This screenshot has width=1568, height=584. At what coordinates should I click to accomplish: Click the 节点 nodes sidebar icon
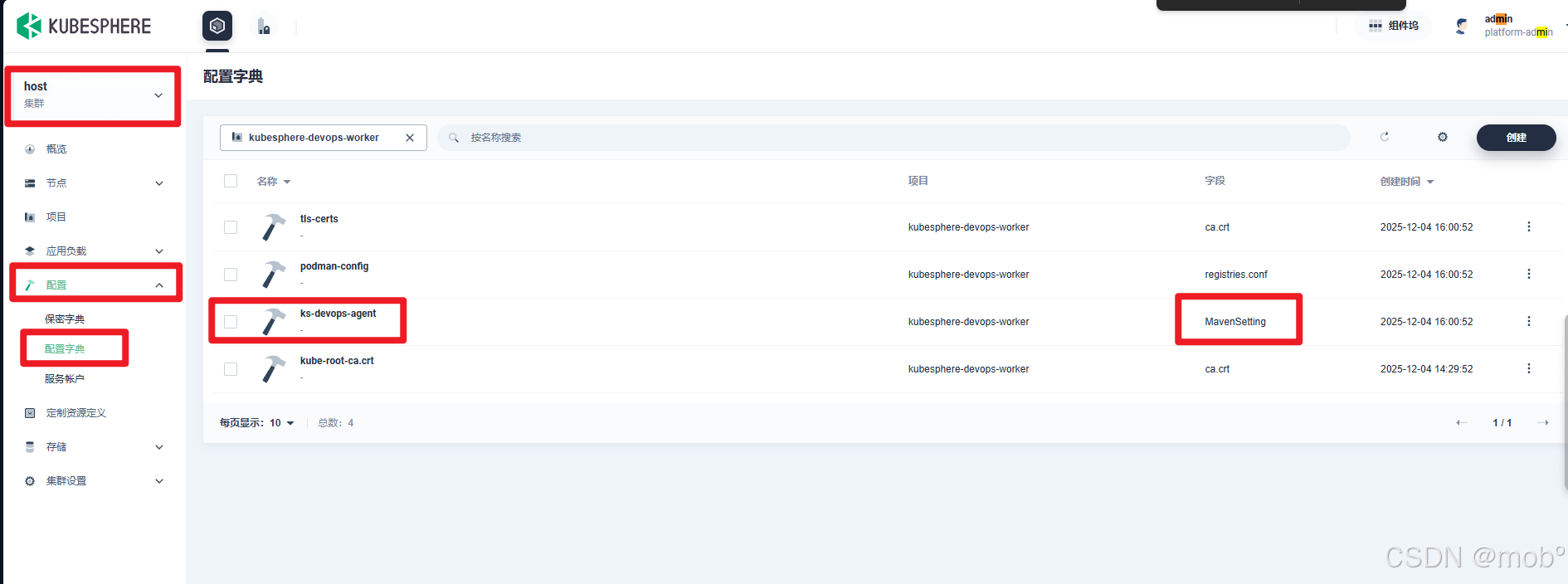pos(30,183)
